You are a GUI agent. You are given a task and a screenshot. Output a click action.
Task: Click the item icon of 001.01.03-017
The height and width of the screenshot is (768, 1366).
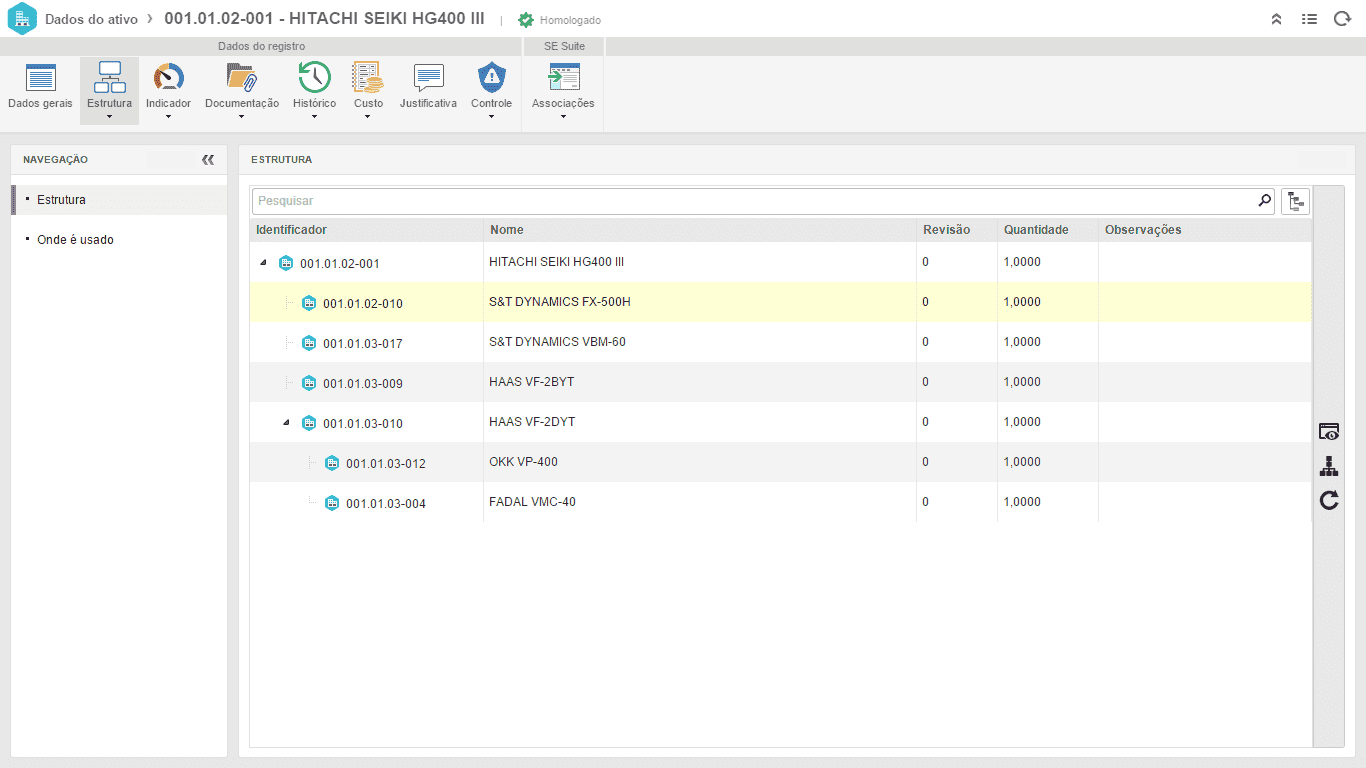tap(309, 343)
